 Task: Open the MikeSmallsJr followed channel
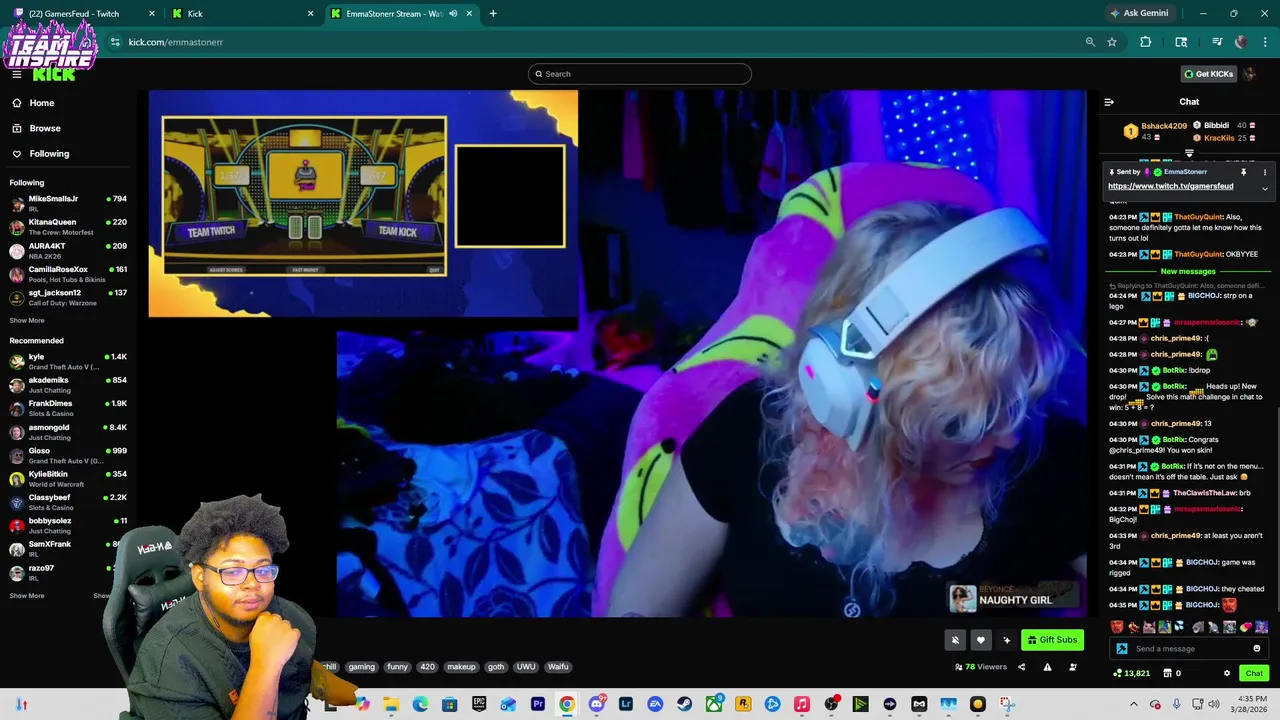68,203
